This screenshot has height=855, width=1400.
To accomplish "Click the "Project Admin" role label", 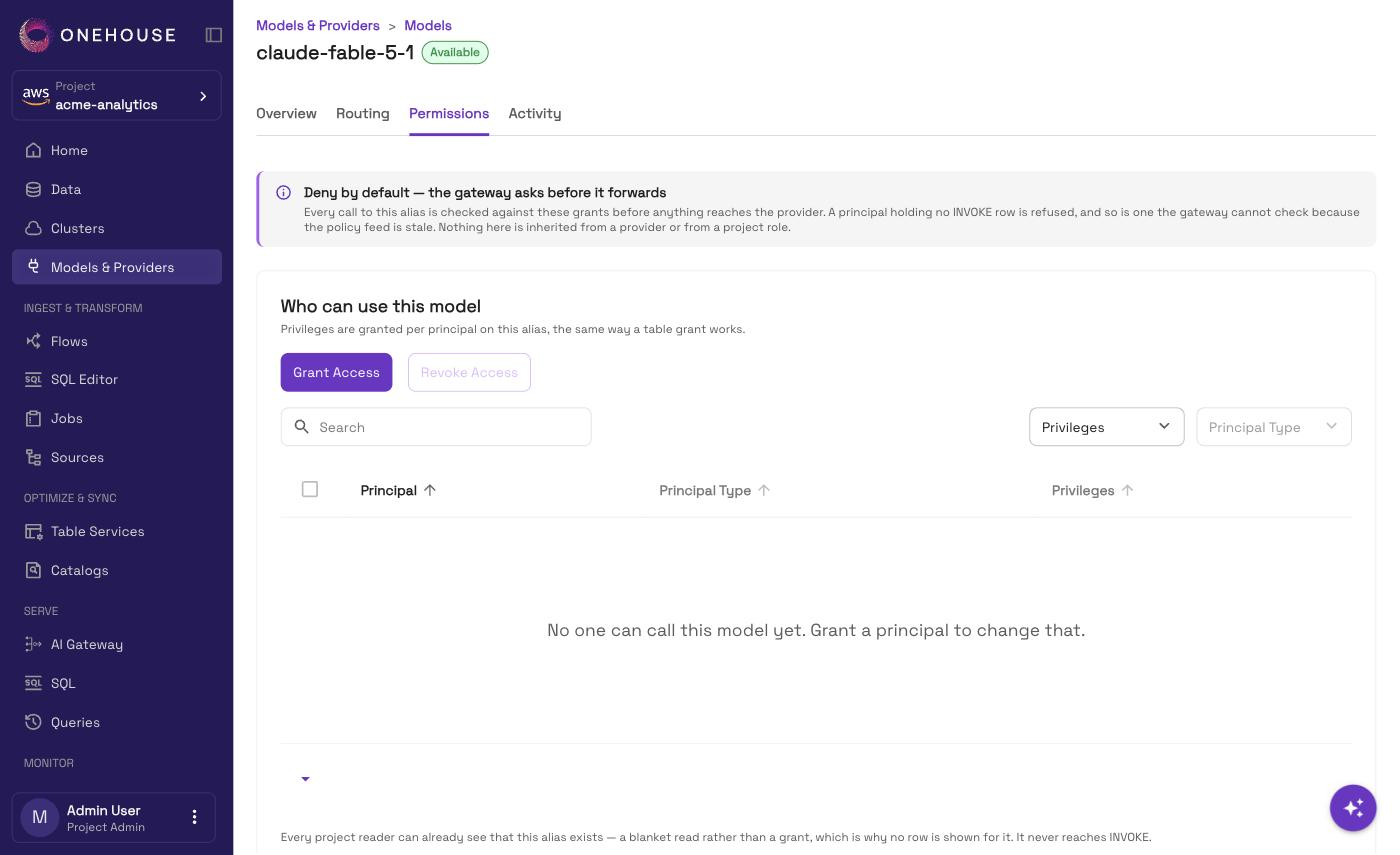I will [106, 827].
